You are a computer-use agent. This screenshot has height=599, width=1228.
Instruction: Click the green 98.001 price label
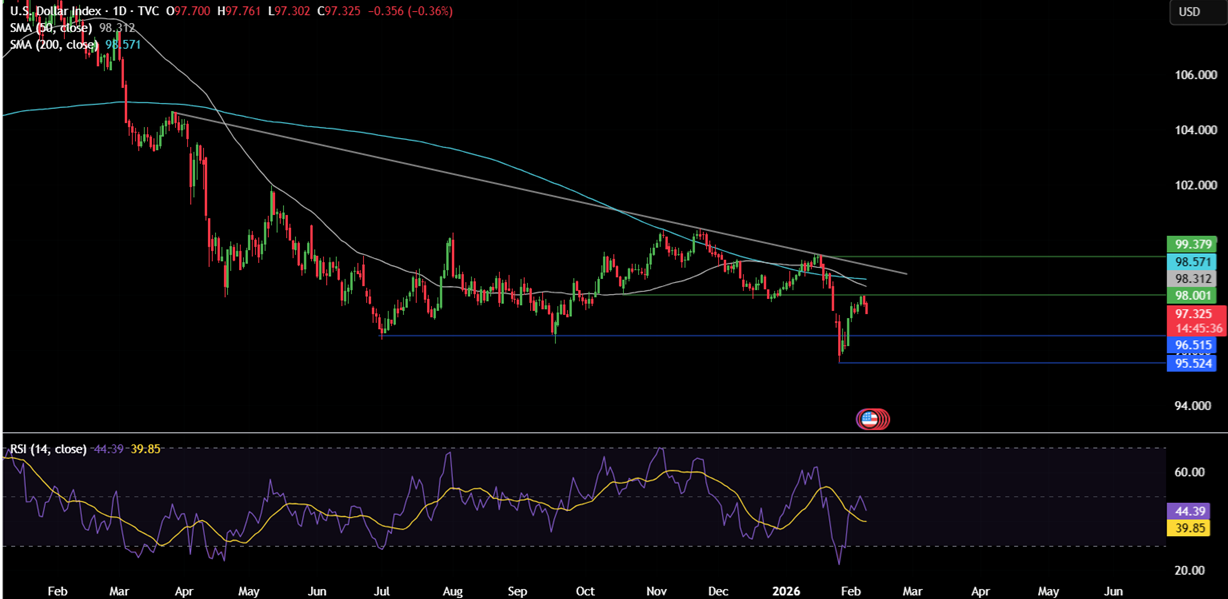[x=1194, y=295]
